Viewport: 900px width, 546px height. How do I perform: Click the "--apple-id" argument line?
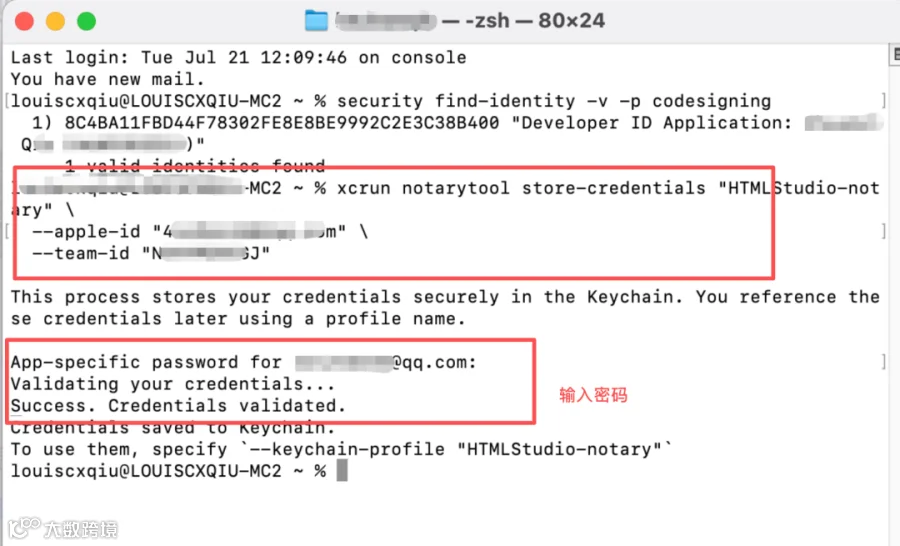pyautogui.click(x=200, y=232)
